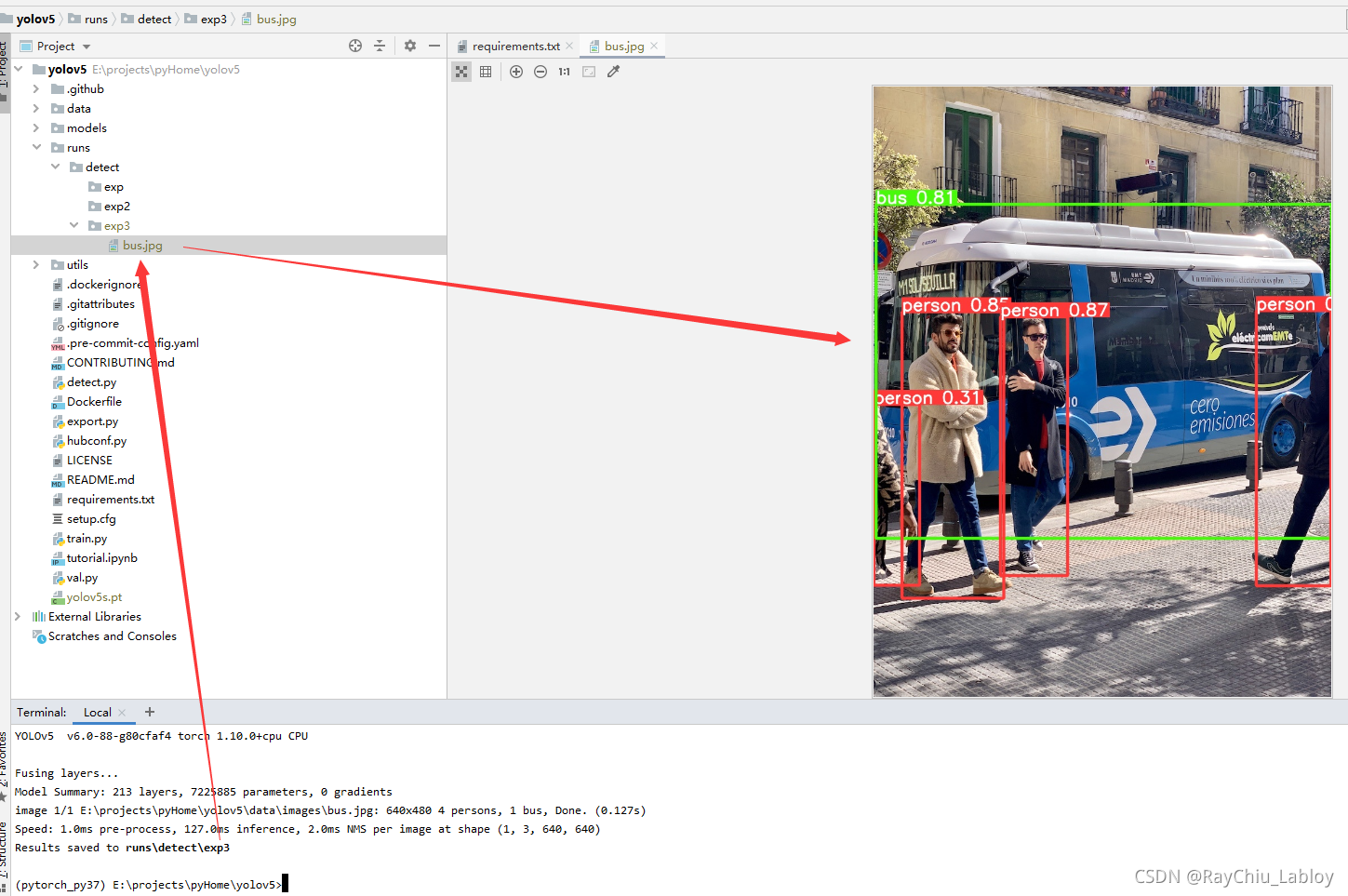Collapse all nodes in Project tree
1348x896 pixels.
380,45
